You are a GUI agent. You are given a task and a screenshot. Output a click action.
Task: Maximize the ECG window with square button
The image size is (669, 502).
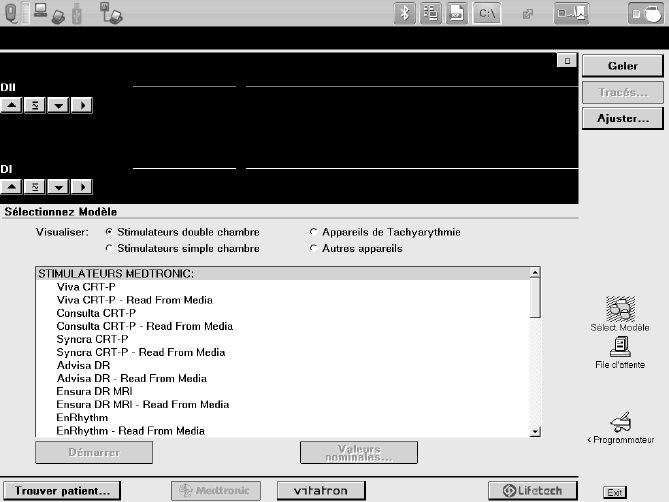[567, 61]
